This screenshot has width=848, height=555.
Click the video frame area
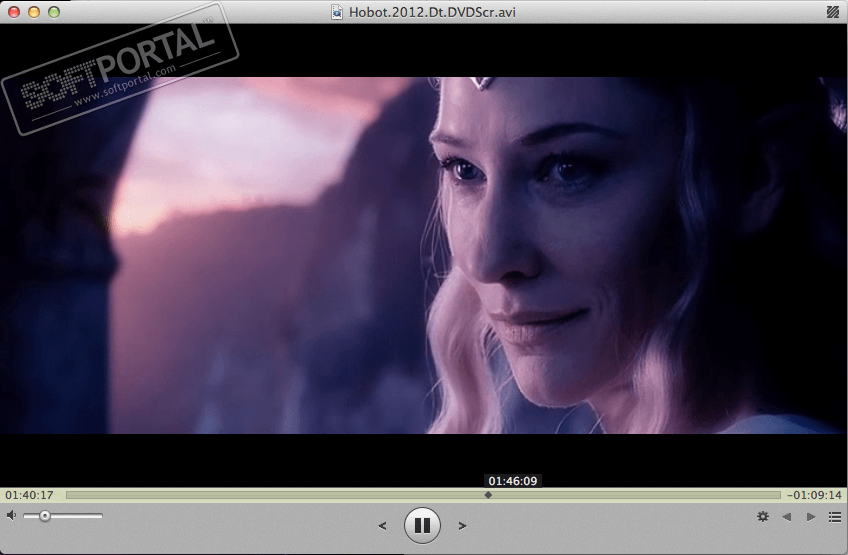click(x=424, y=255)
